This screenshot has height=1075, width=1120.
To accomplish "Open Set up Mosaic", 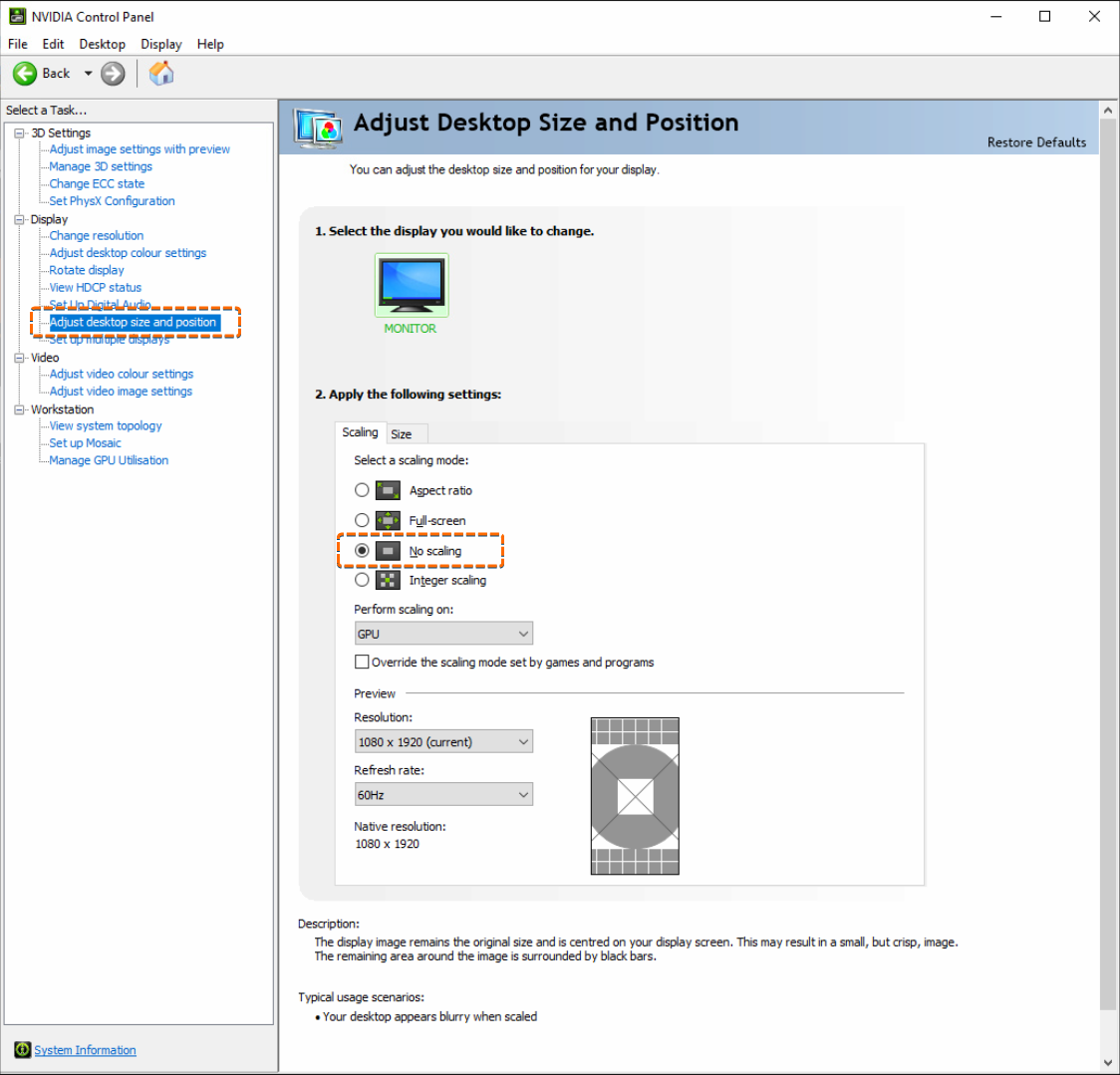I will click(85, 443).
